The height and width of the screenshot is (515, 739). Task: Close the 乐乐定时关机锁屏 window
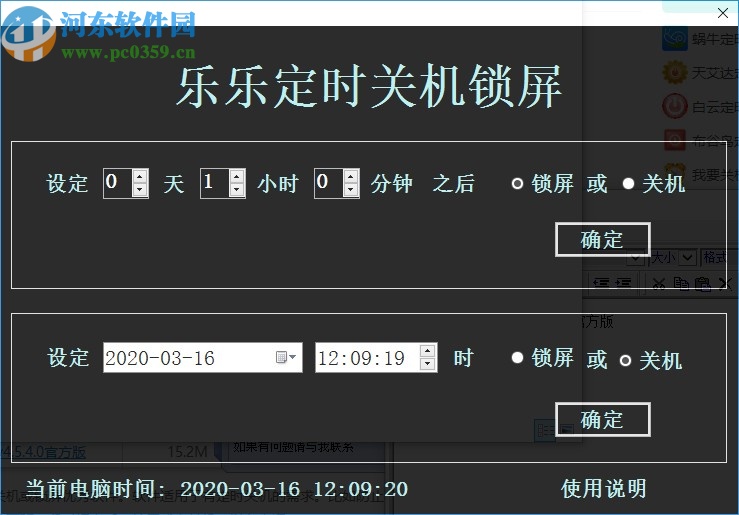723,13
